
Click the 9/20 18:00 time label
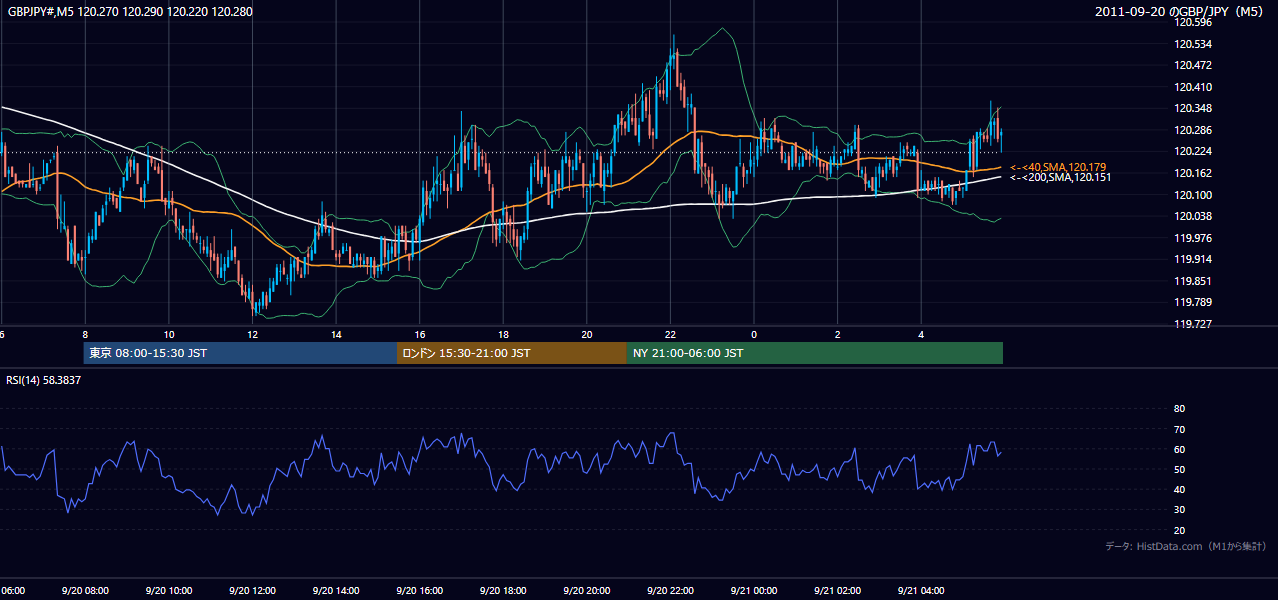[503, 591]
